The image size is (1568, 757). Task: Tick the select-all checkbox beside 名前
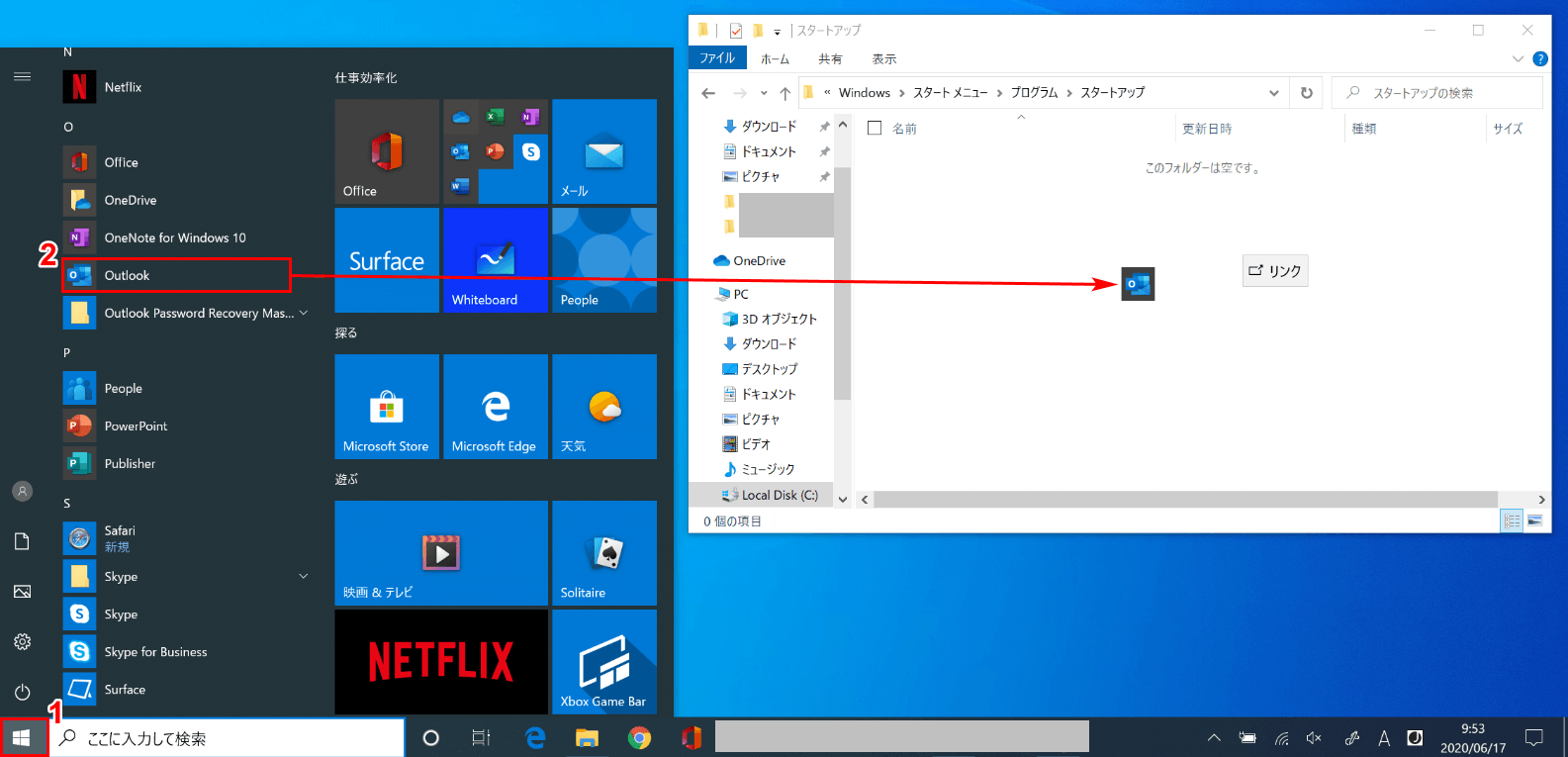pyautogui.click(x=875, y=128)
